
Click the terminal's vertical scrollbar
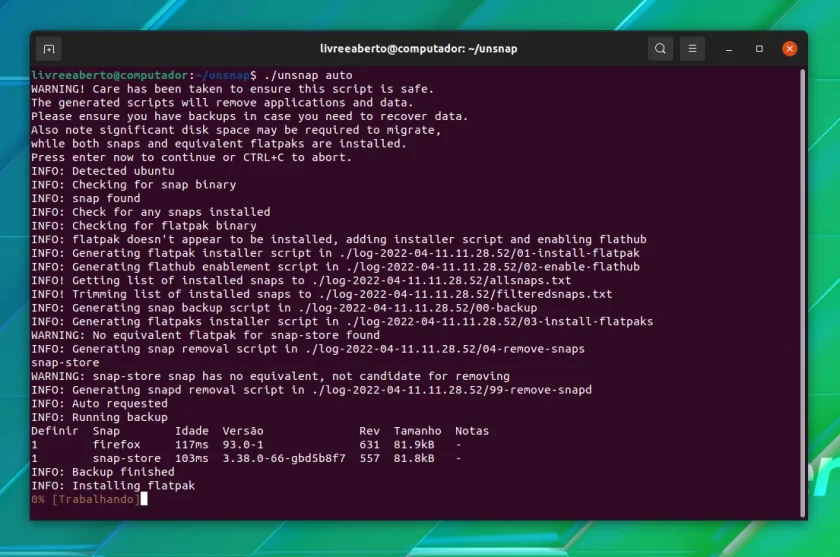click(802, 292)
